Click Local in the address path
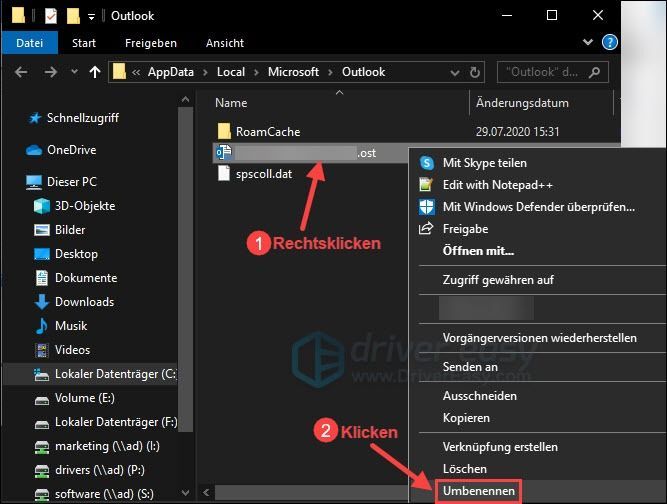Image resolution: width=667 pixels, height=504 pixels. pyautogui.click(x=231, y=72)
